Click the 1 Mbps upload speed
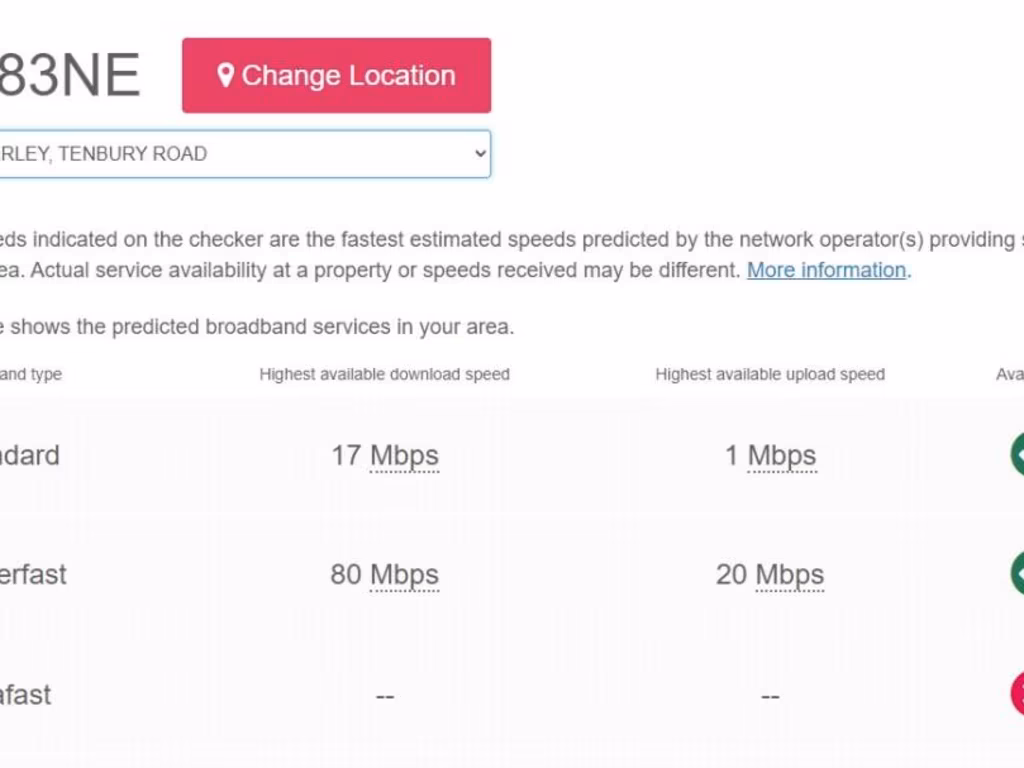This screenshot has width=1024, height=768. pos(770,456)
